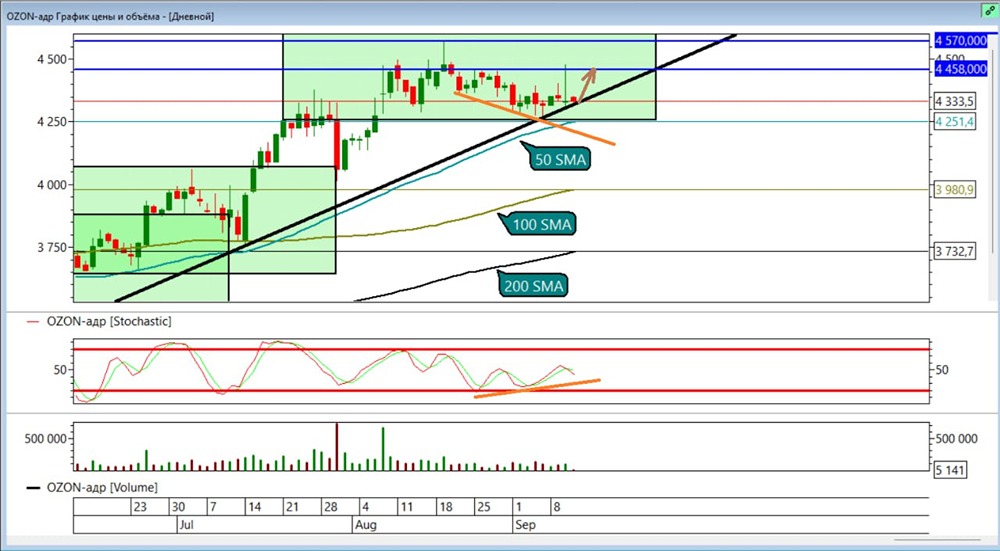1000x551 pixels.
Task: Click the OZON-адр [Volume] legend label
Action: [102, 487]
